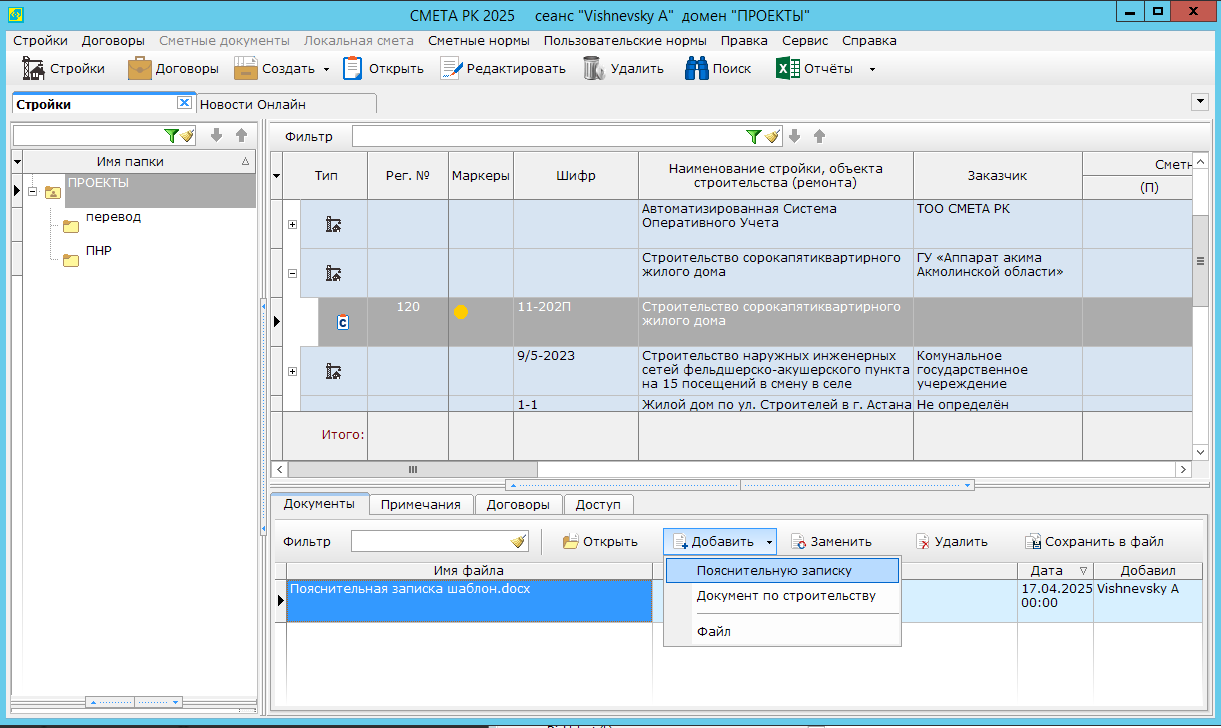The width and height of the screenshot is (1221, 728).
Task: Expand the Создать dropdown arrow
Action: [326, 70]
